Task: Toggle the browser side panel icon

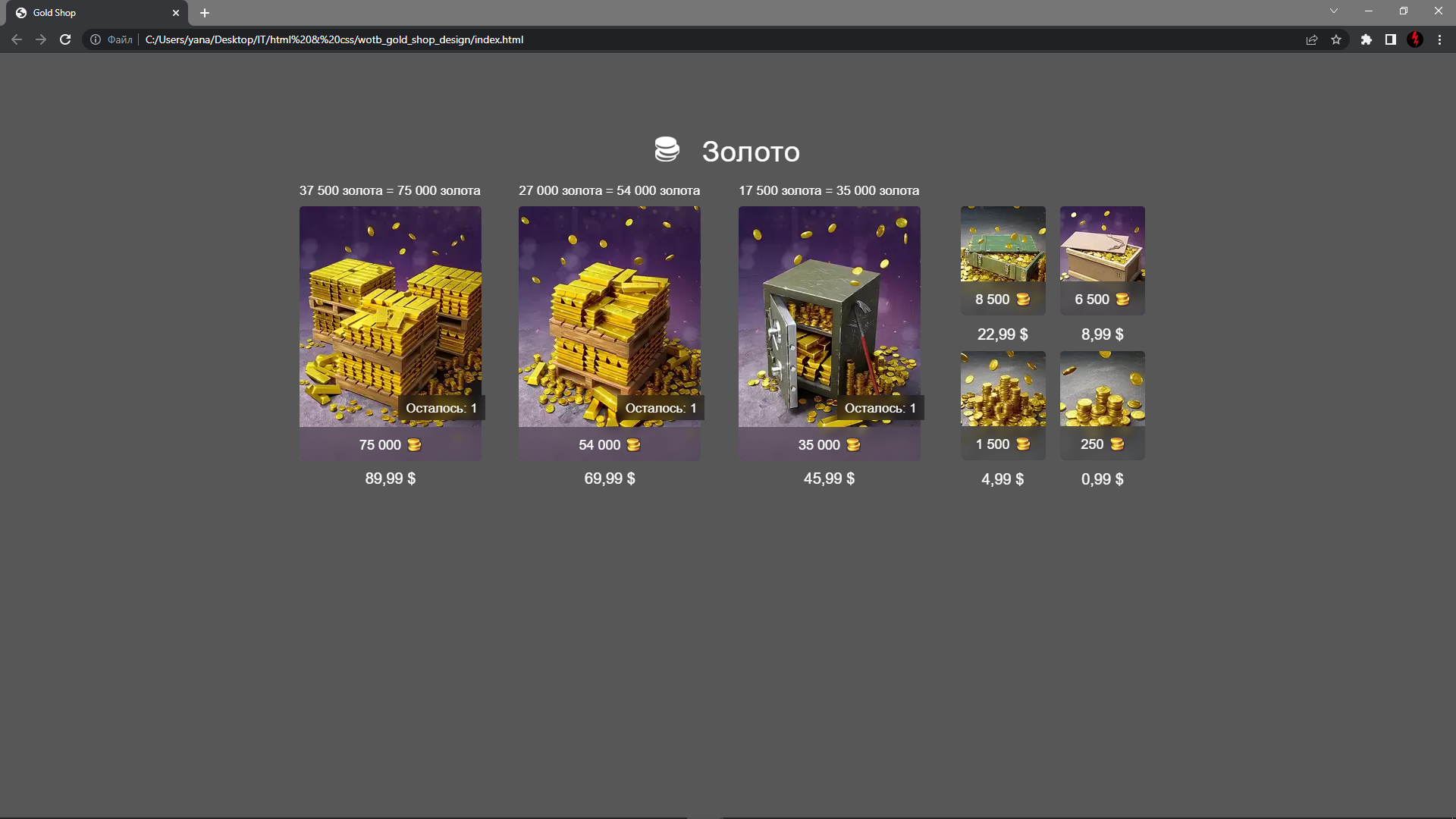Action: tap(1391, 39)
